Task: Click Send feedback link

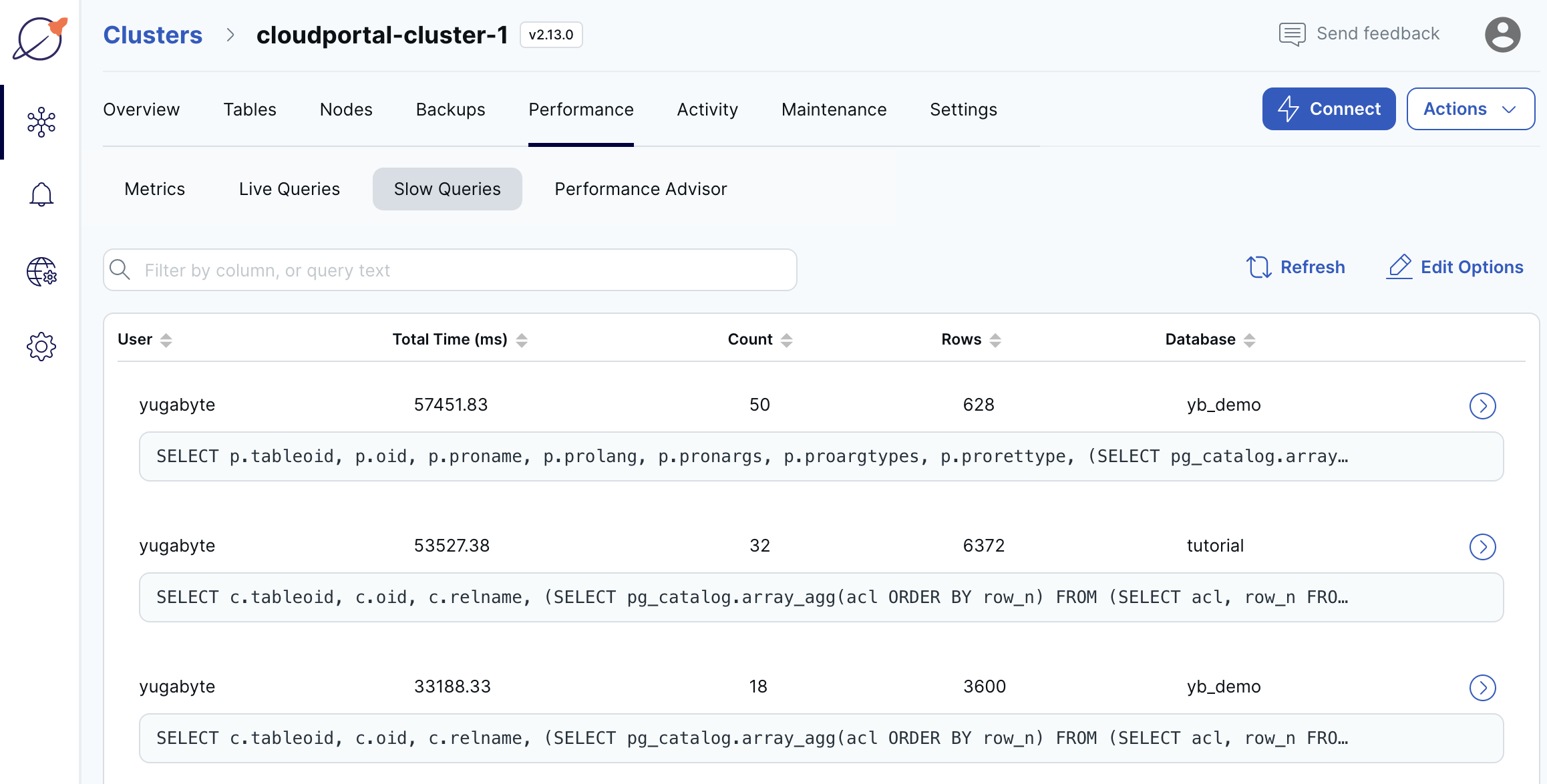Action: point(1377,34)
